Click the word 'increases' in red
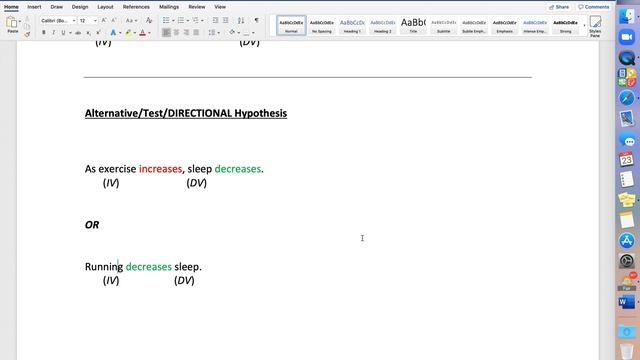The image size is (640, 360). [x=160, y=169]
